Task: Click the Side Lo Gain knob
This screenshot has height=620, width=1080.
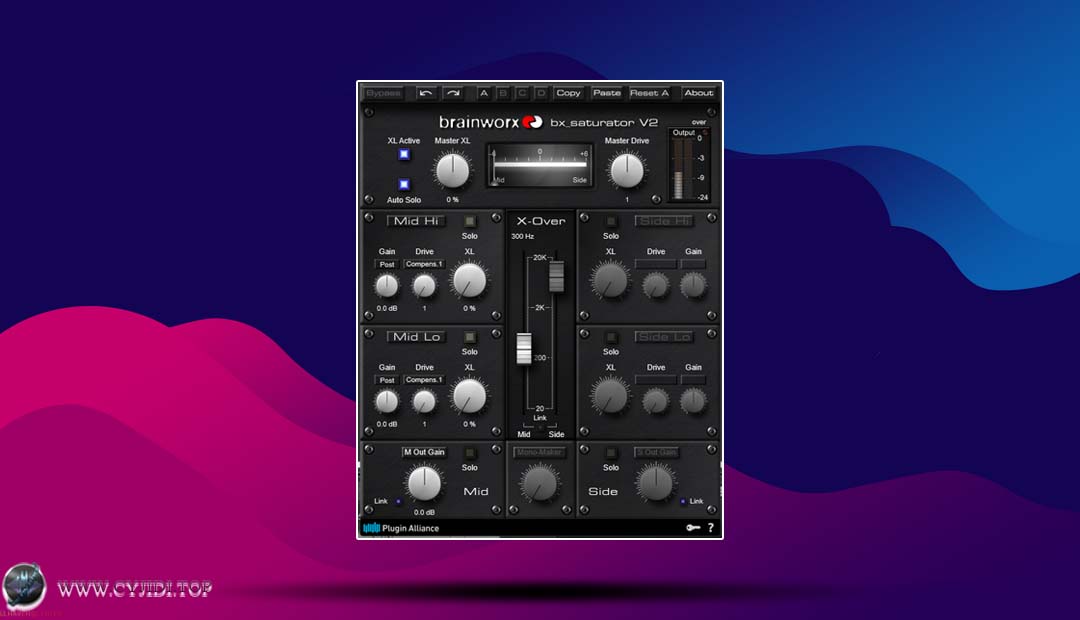Action: click(x=693, y=401)
